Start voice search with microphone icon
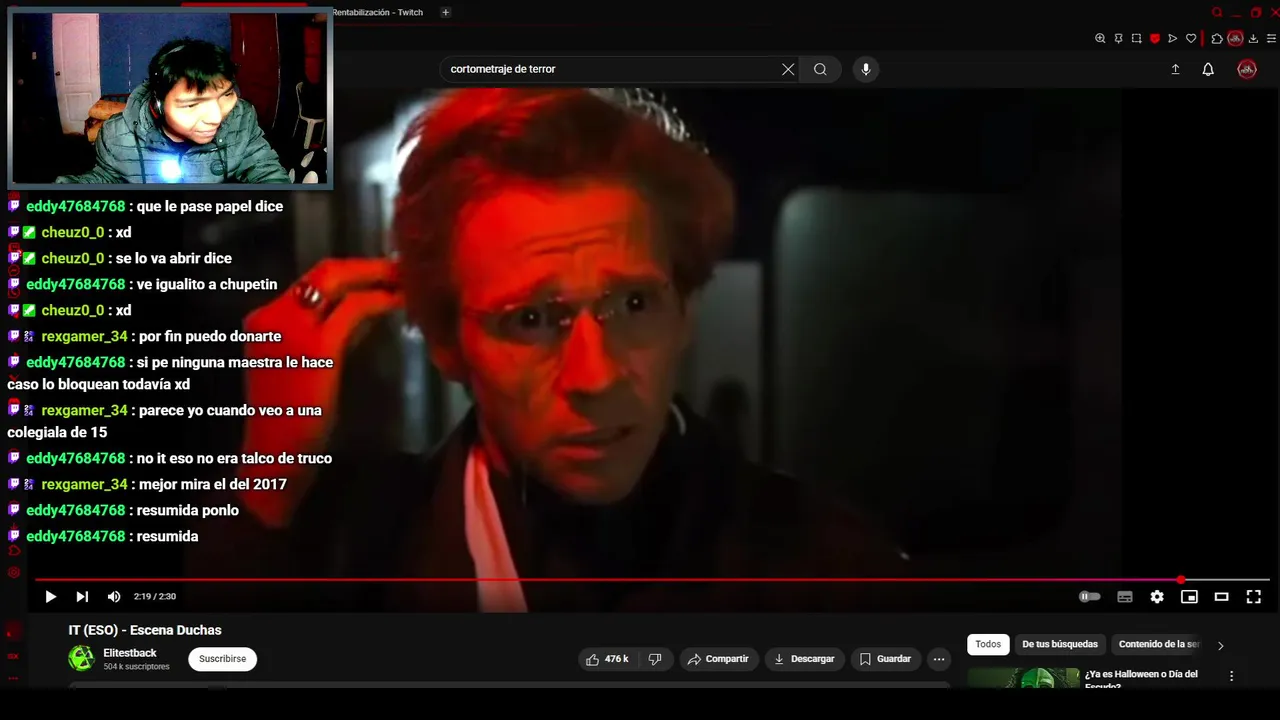The width and height of the screenshot is (1280, 720). tap(866, 69)
